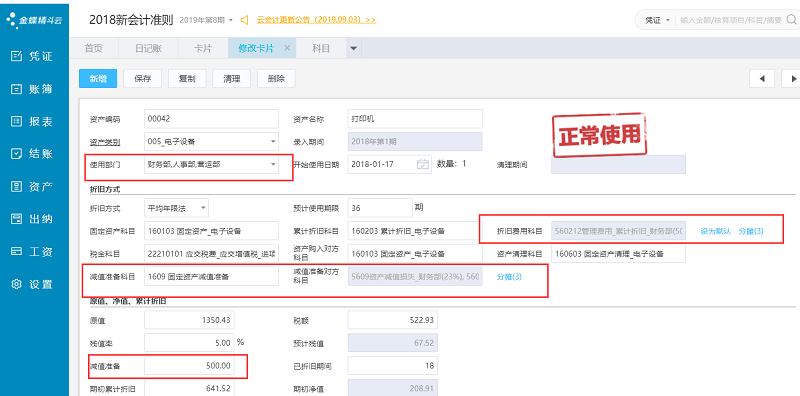Switch to the 首页 tab
Screen dimensions: 800x396
click(94, 48)
